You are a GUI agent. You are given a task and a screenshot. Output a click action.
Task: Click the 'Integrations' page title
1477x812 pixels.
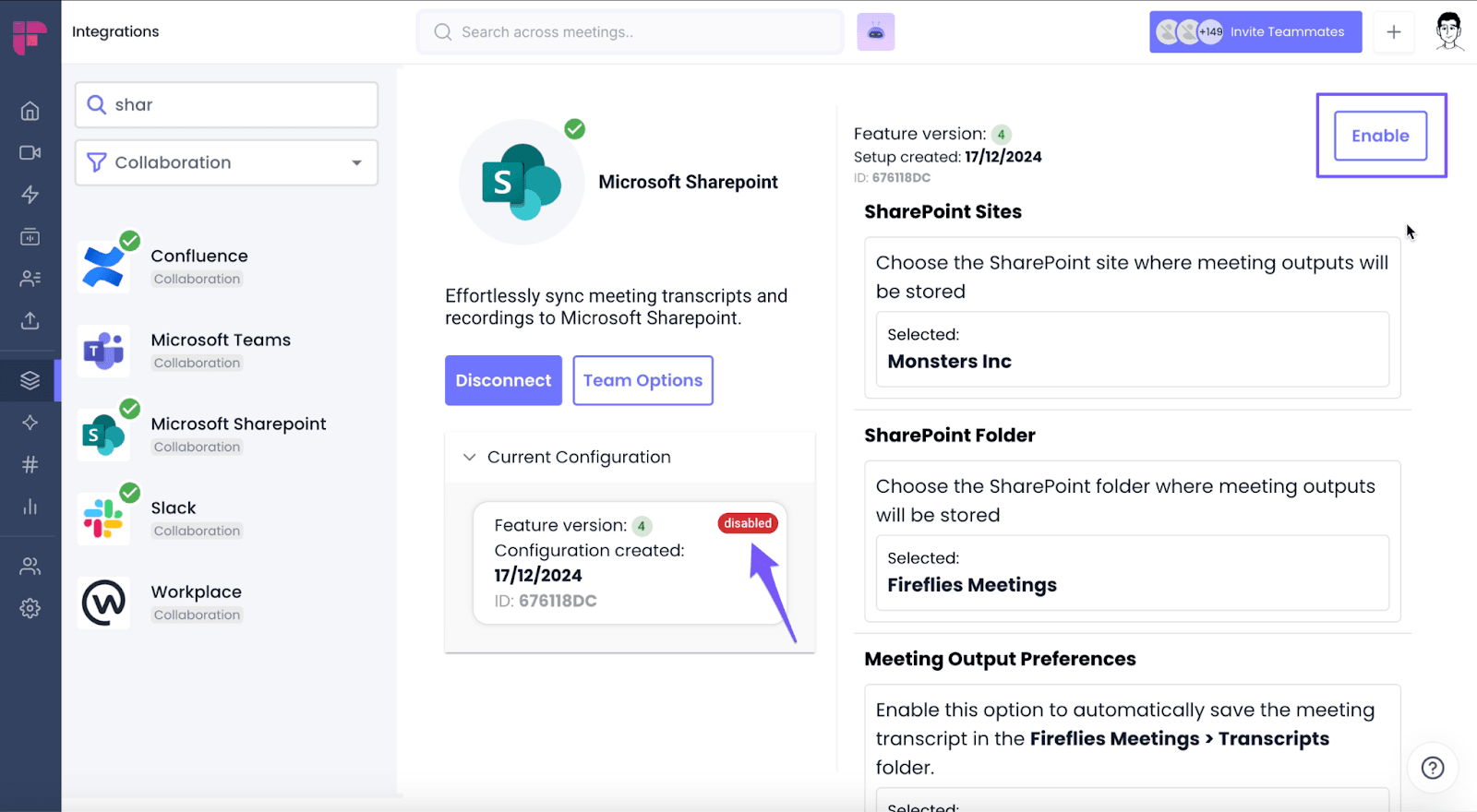115,31
